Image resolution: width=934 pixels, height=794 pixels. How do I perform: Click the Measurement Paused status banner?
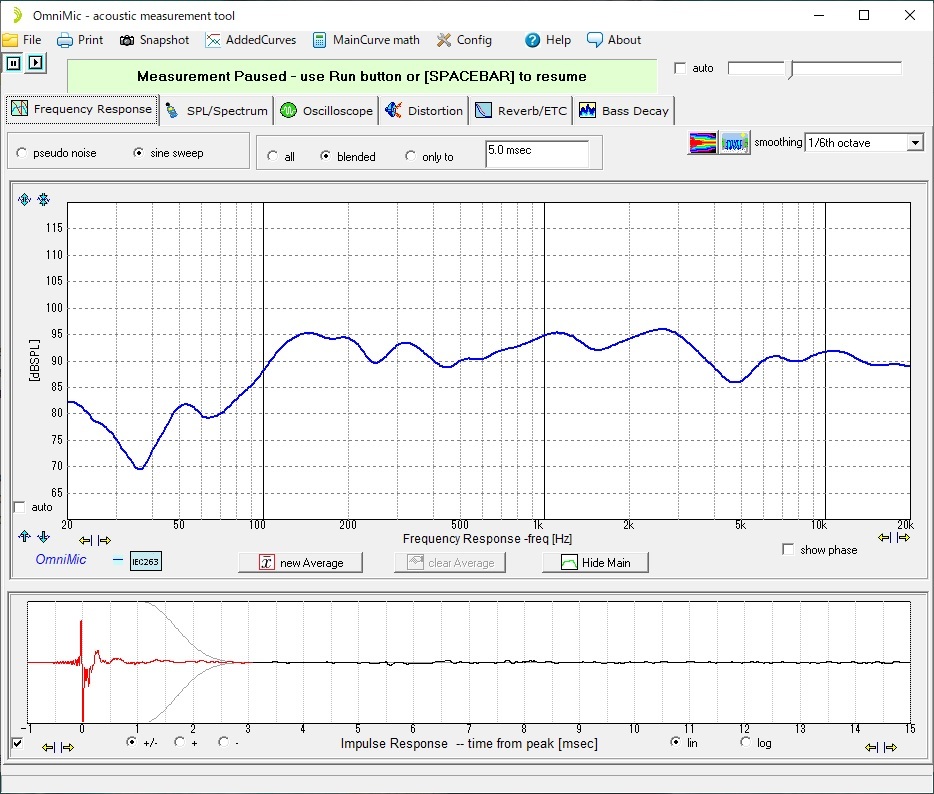362,76
